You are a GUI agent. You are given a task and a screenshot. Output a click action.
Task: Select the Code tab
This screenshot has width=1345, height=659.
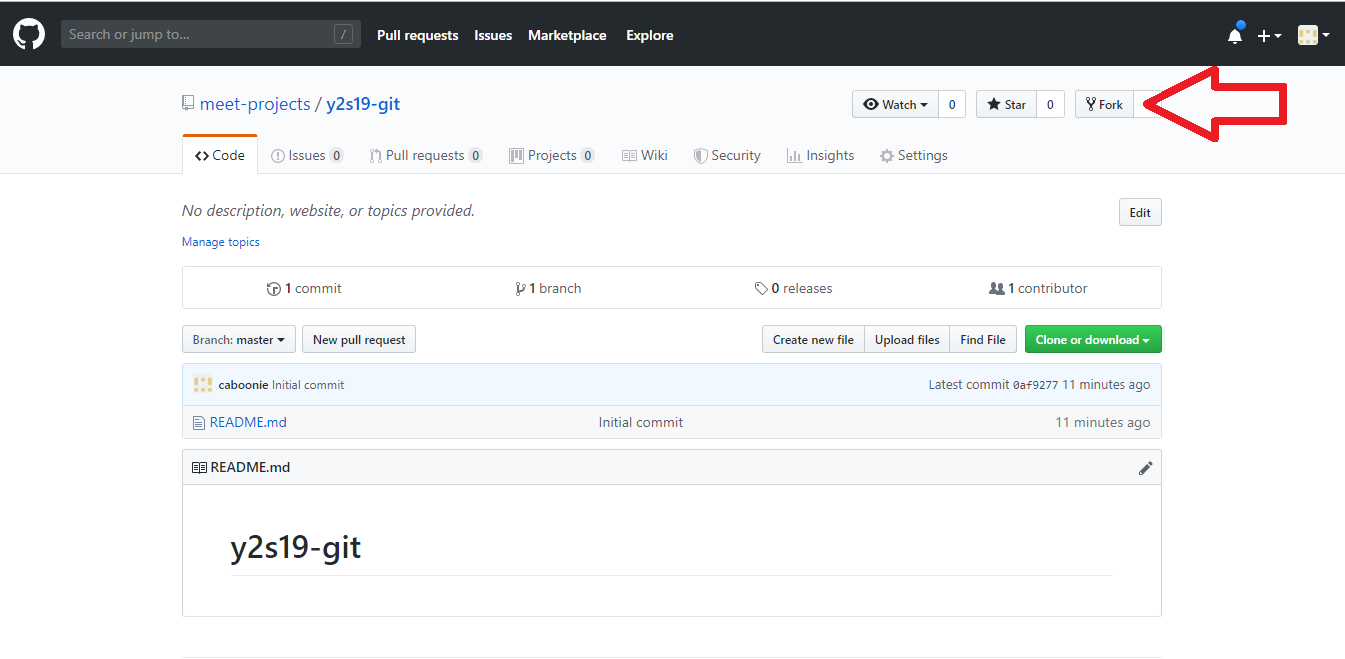click(220, 155)
